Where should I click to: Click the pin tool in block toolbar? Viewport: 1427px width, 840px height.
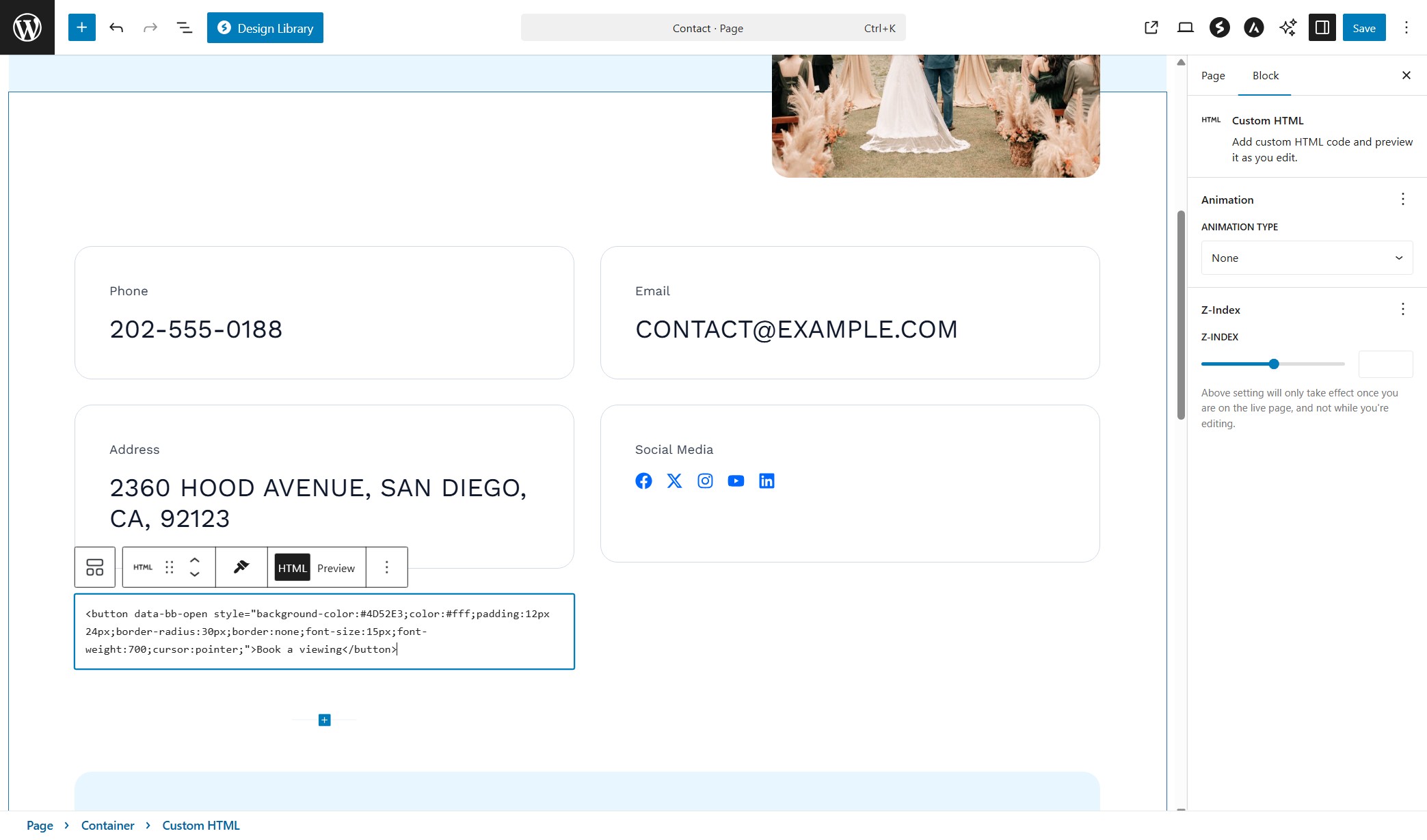[241, 567]
